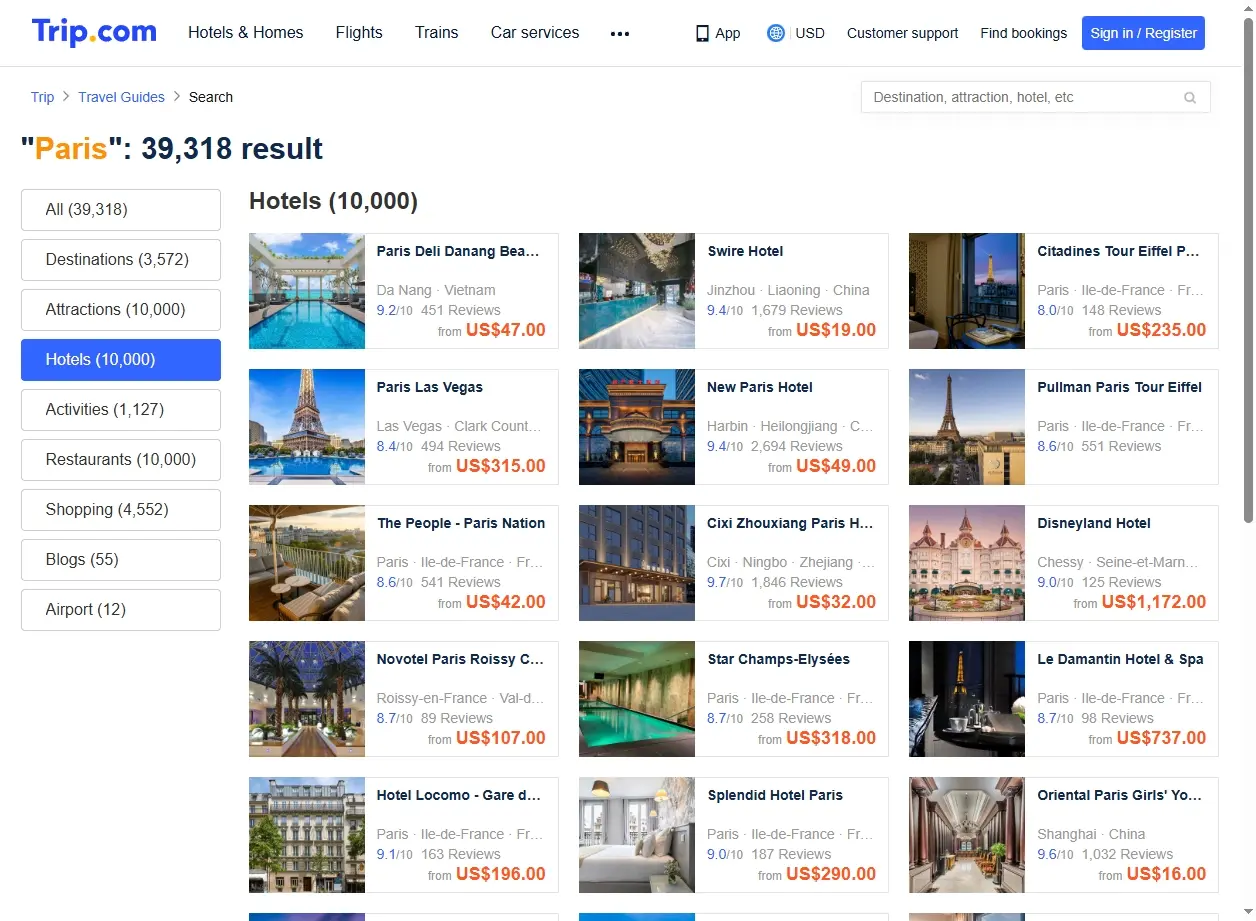
Task: Click the US$737.00 price
Action: click(x=1161, y=738)
